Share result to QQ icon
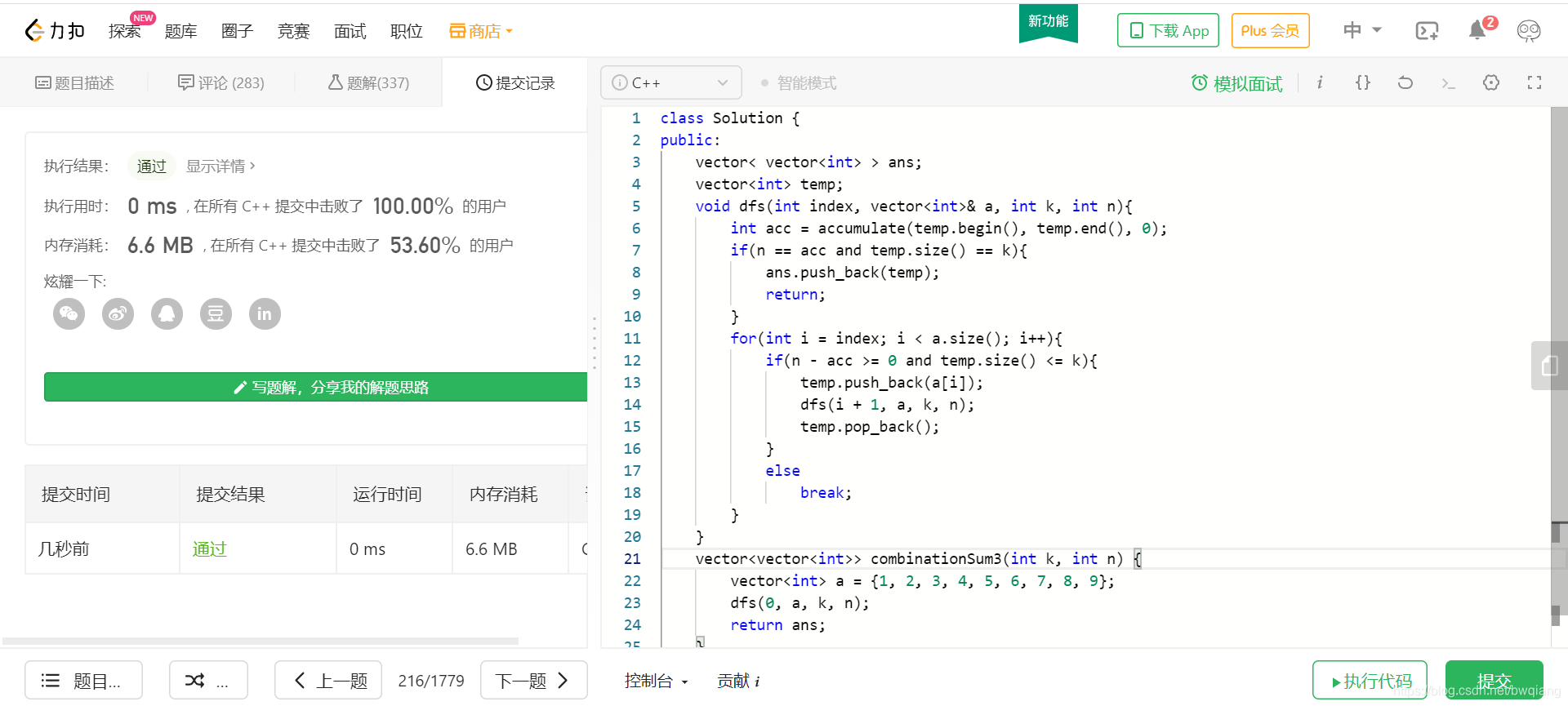 pos(167,313)
